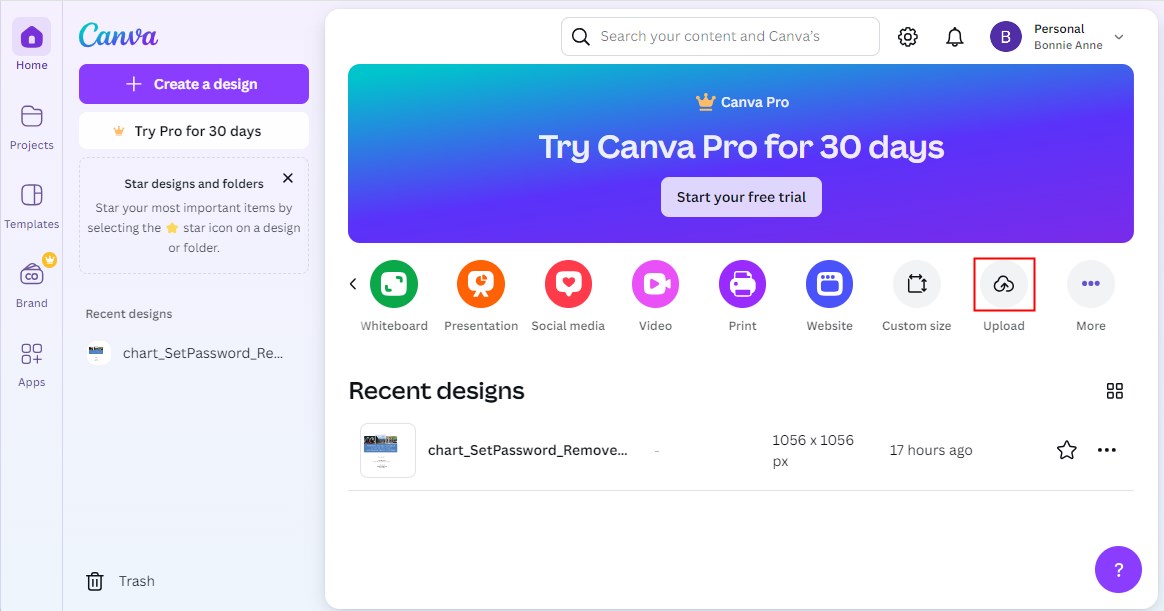The image size is (1164, 611).
Task: Open notifications bell
Action: click(x=954, y=36)
